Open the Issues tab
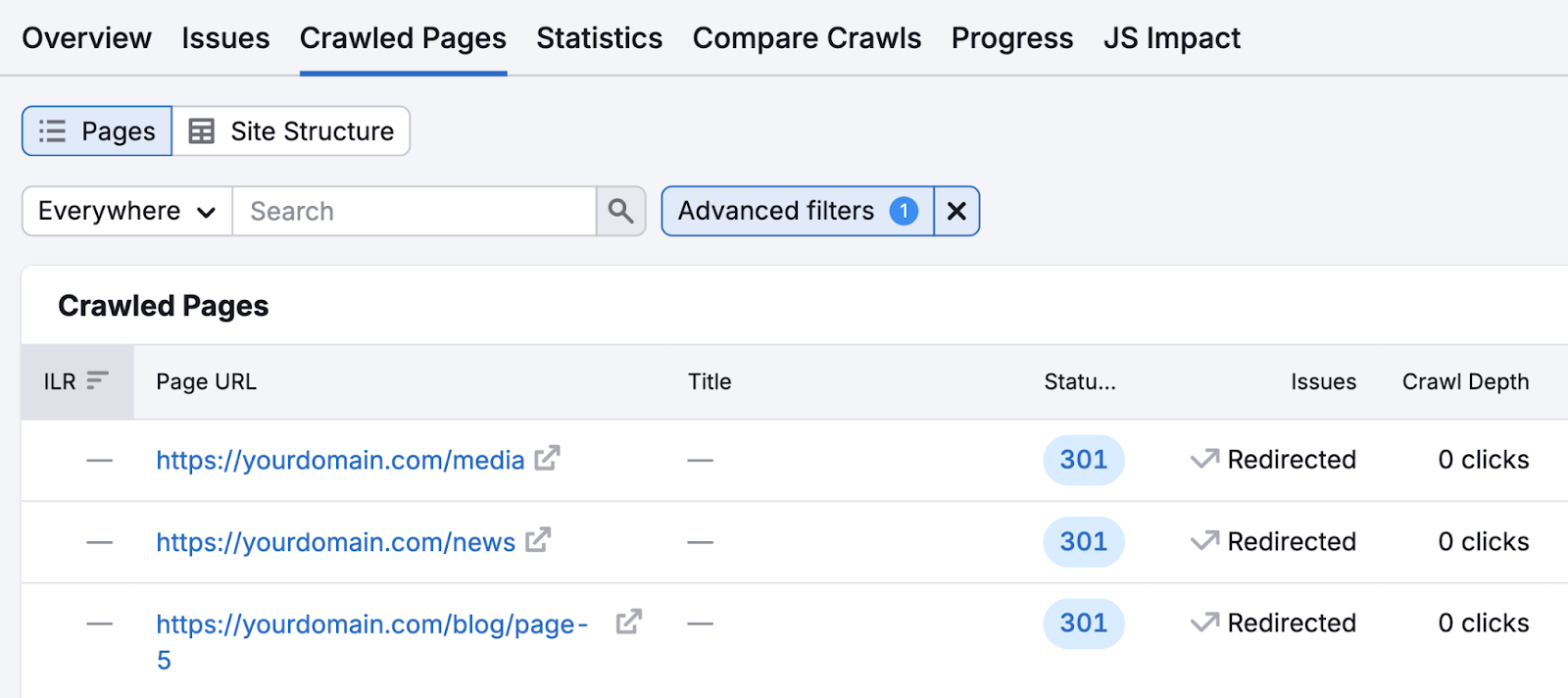 pyautogui.click(x=225, y=38)
